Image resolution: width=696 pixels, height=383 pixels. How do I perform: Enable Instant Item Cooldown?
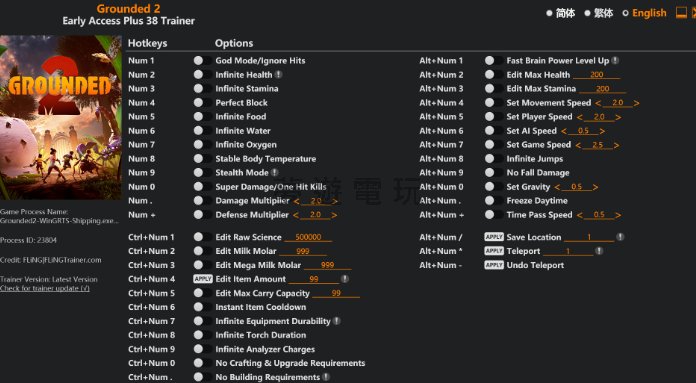coord(202,307)
